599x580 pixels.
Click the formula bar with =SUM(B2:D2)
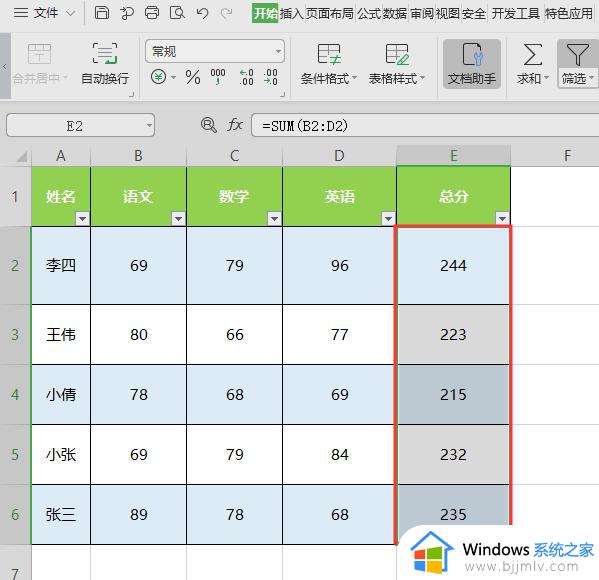(425, 125)
